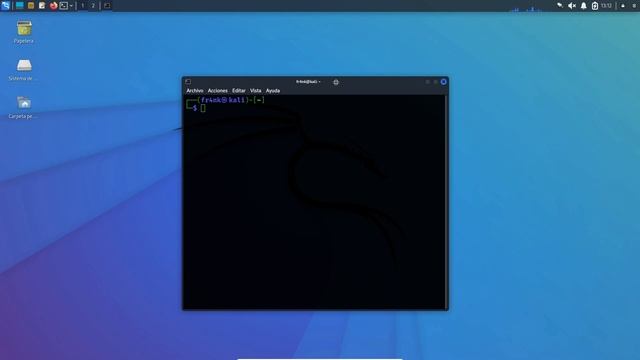Select the Sistema de archivos desktop icon

tap(24, 69)
